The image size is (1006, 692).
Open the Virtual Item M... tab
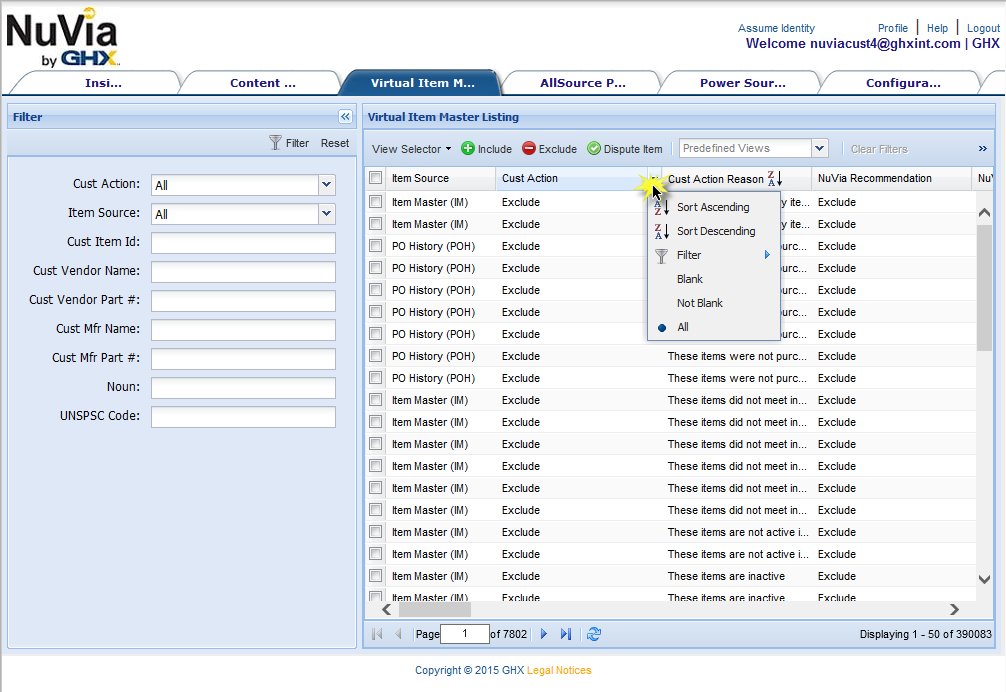click(x=422, y=83)
